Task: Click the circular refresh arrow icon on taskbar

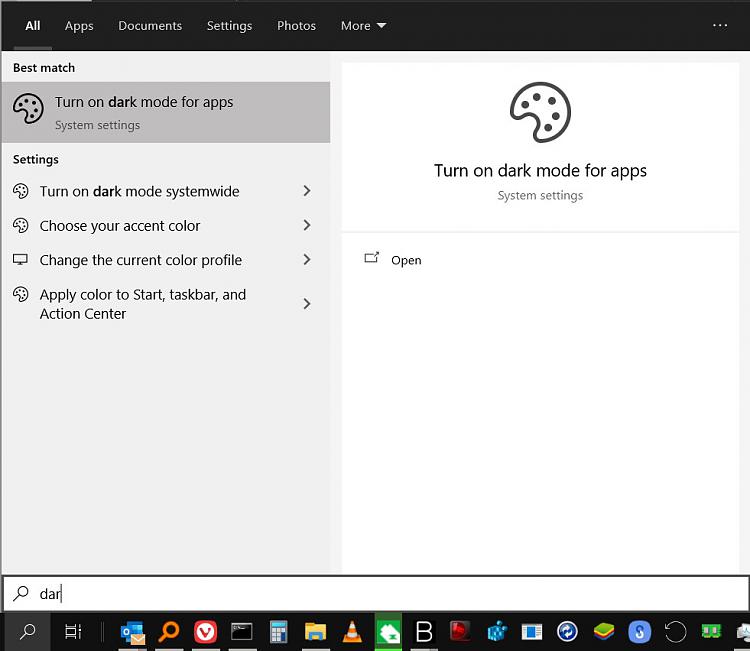Action: 676,632
